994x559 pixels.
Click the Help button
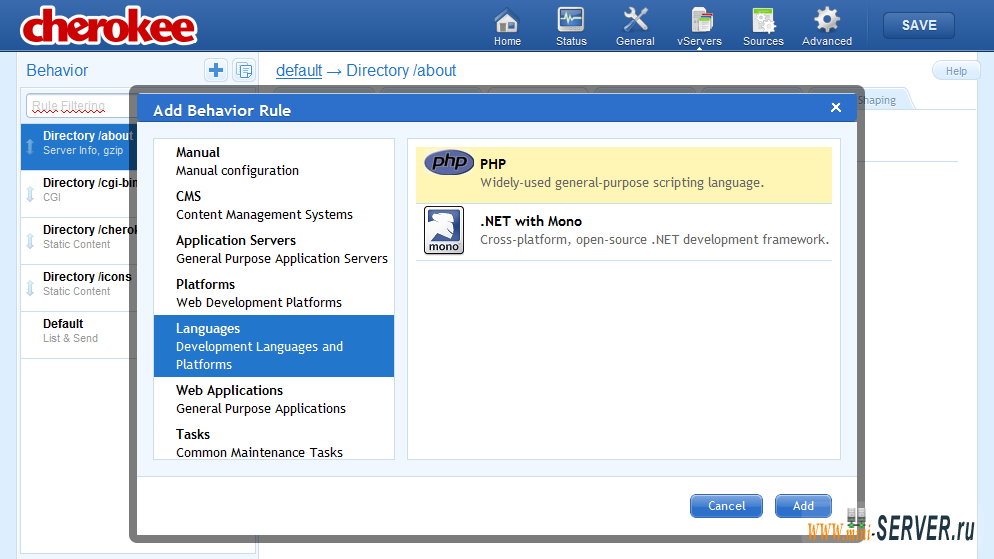pos(956,71)
